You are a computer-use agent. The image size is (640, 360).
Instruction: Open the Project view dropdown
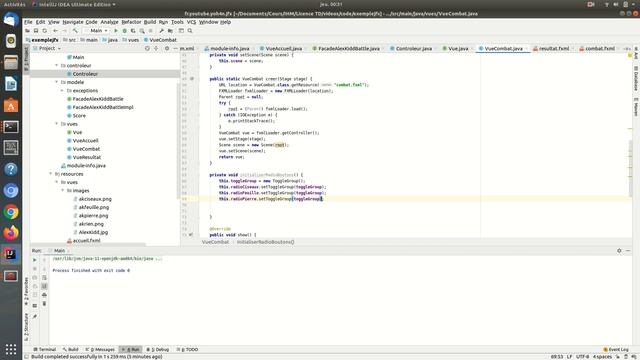[x=47, y=48]
